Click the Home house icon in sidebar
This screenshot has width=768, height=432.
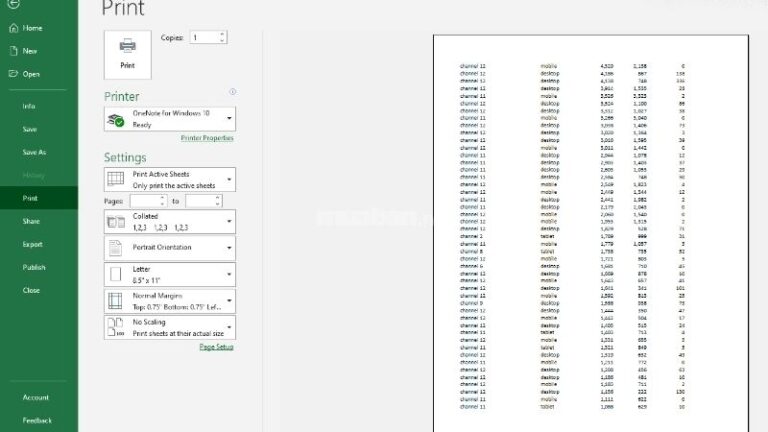coord(14,28)
